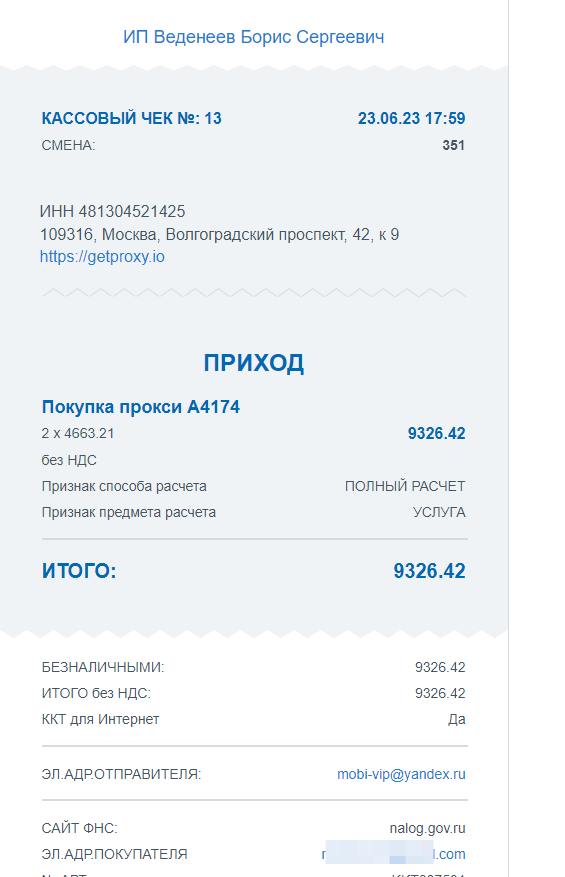Click the 2 x 4663.21 quantity line
Screen dimensions: 565x877
click(78, 433)
